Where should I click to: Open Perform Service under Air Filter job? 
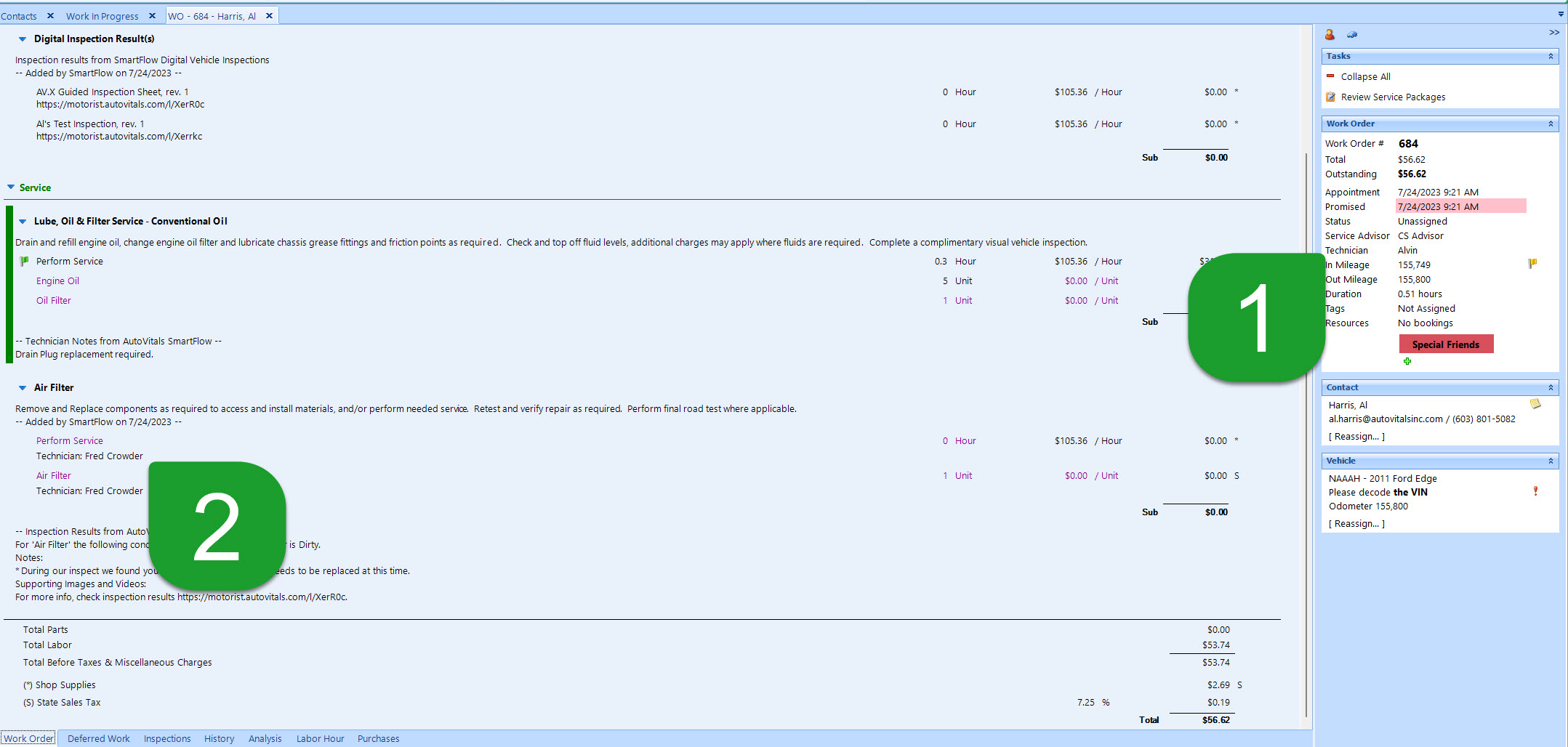tap(70, 441)
